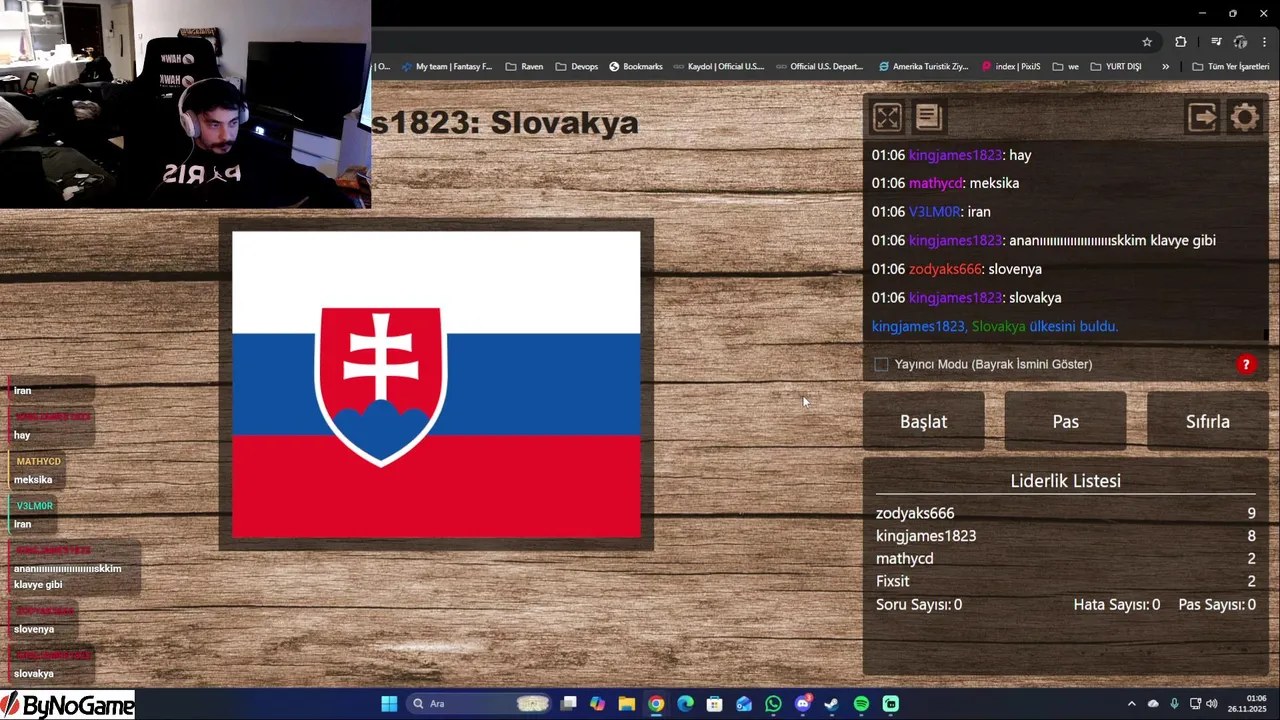
Task: Click the Pas button
Action: point(1065,422)
